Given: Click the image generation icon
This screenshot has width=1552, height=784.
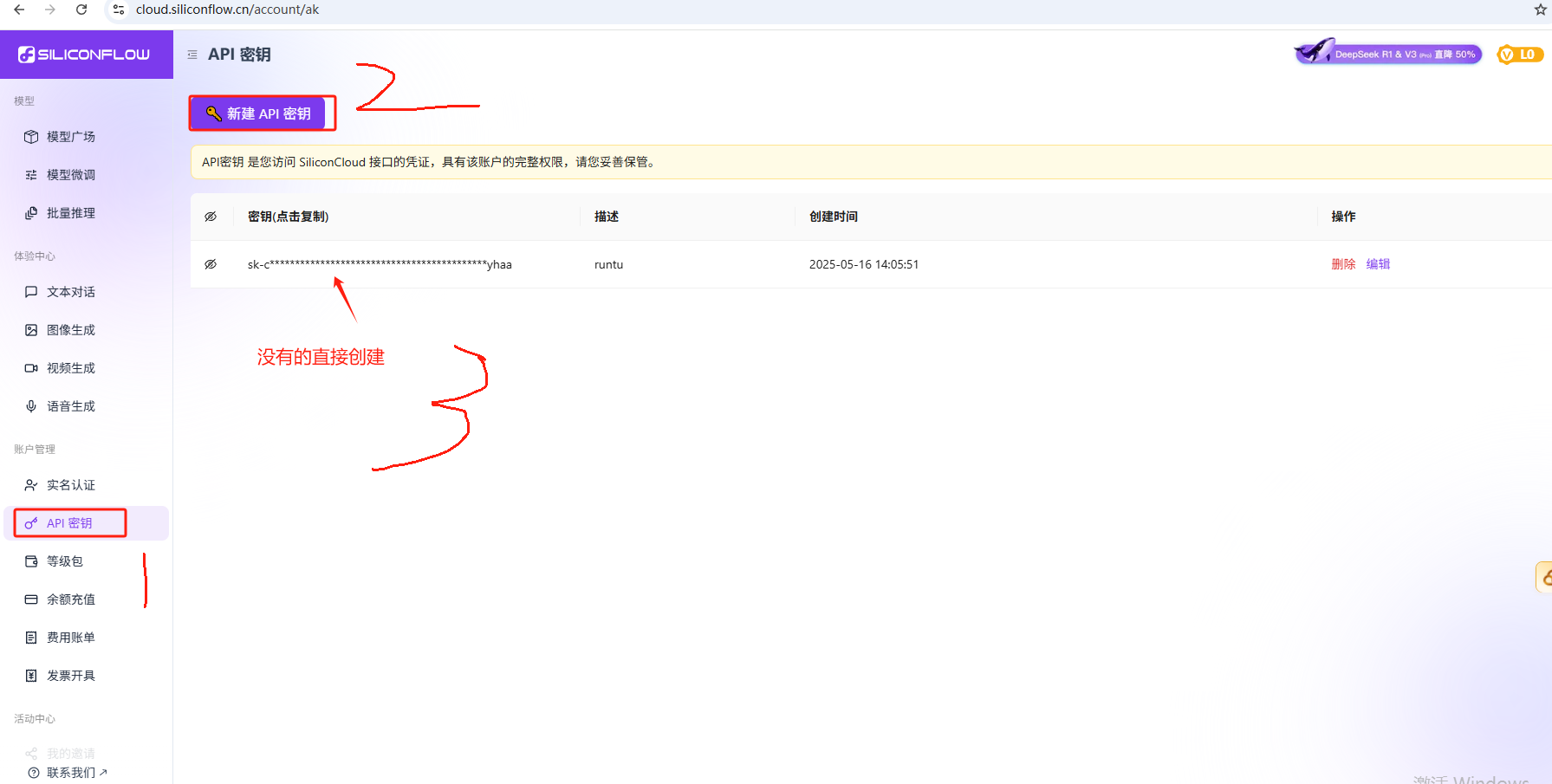Looking at the screenshot, I should tap(31, 330).
